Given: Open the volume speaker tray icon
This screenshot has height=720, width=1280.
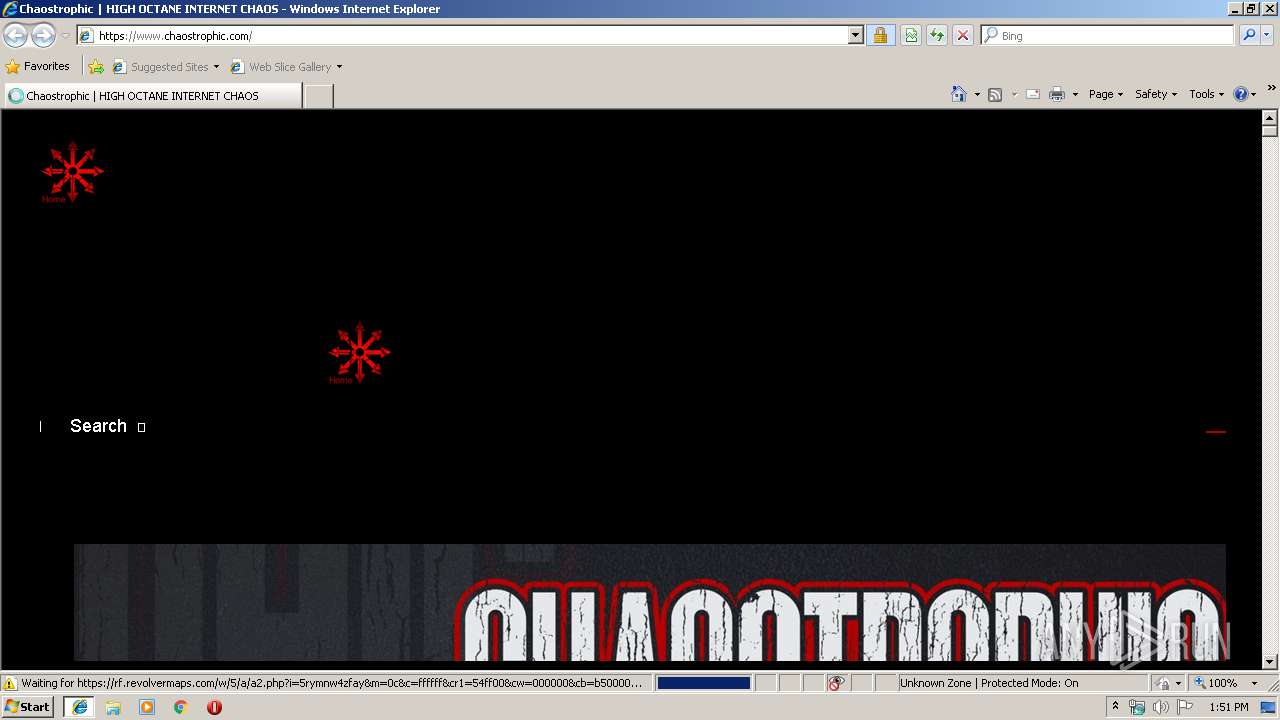Looking at the screenshot, I should point(1160,707).
